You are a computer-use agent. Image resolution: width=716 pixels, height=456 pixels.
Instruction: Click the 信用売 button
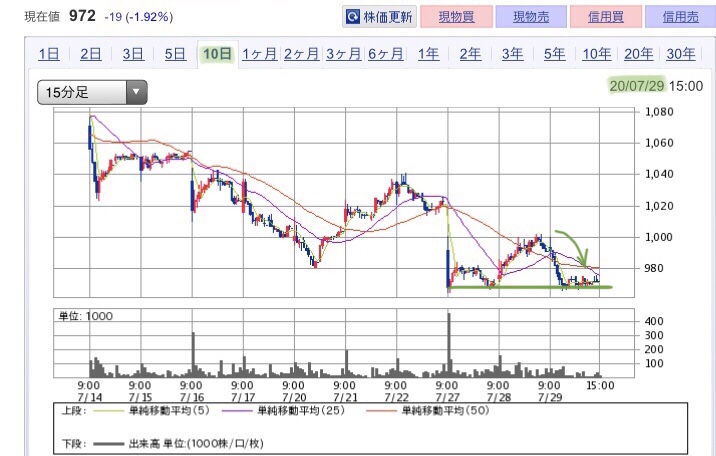coord(680,17)
